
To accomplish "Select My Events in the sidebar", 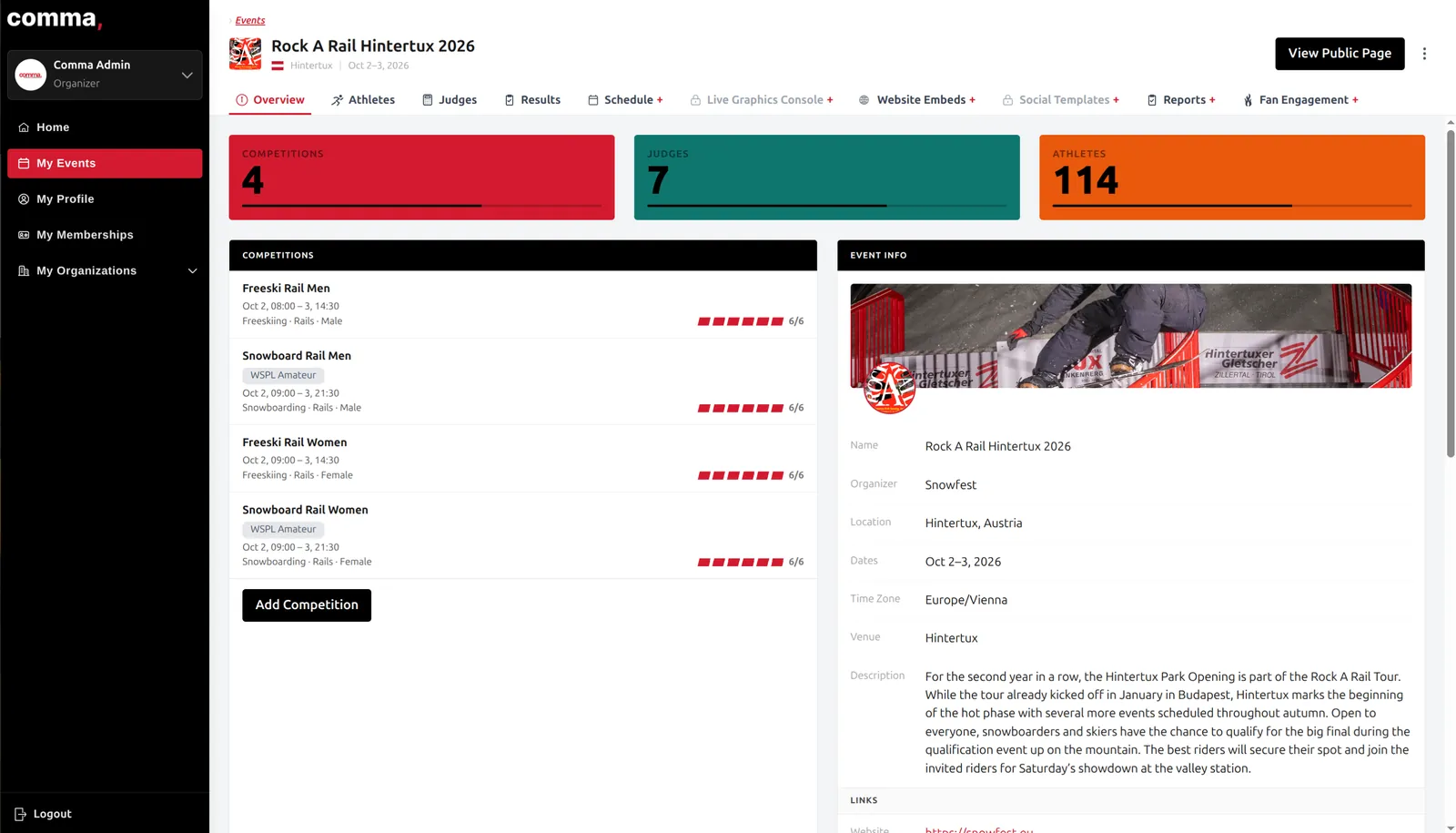I will (x=105, y=163).
